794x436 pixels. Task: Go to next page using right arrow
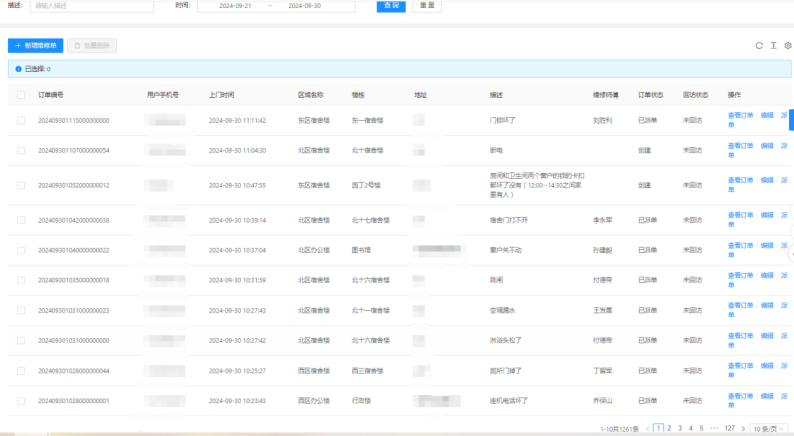[743, 428]
